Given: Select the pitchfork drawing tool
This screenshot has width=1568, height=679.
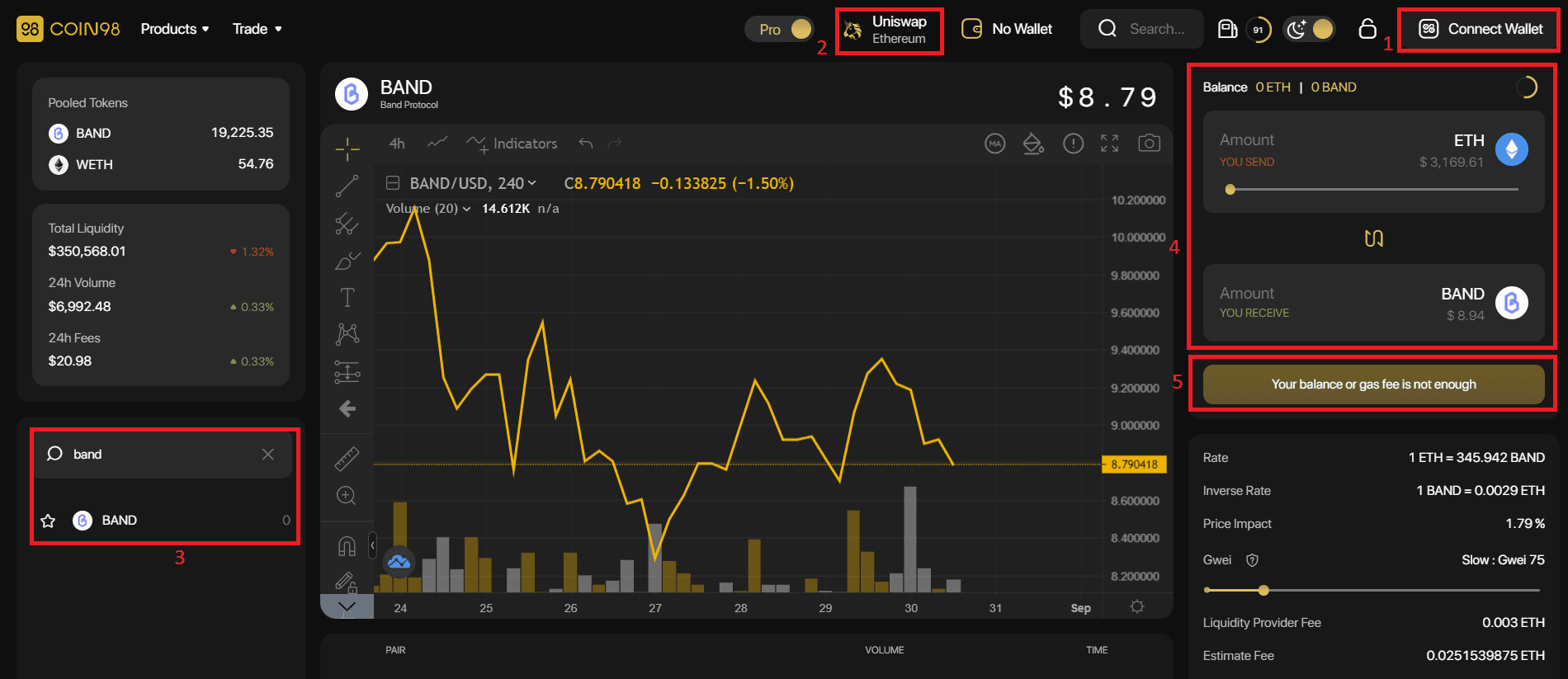Looking at the screenshot, I should point(347,224).
